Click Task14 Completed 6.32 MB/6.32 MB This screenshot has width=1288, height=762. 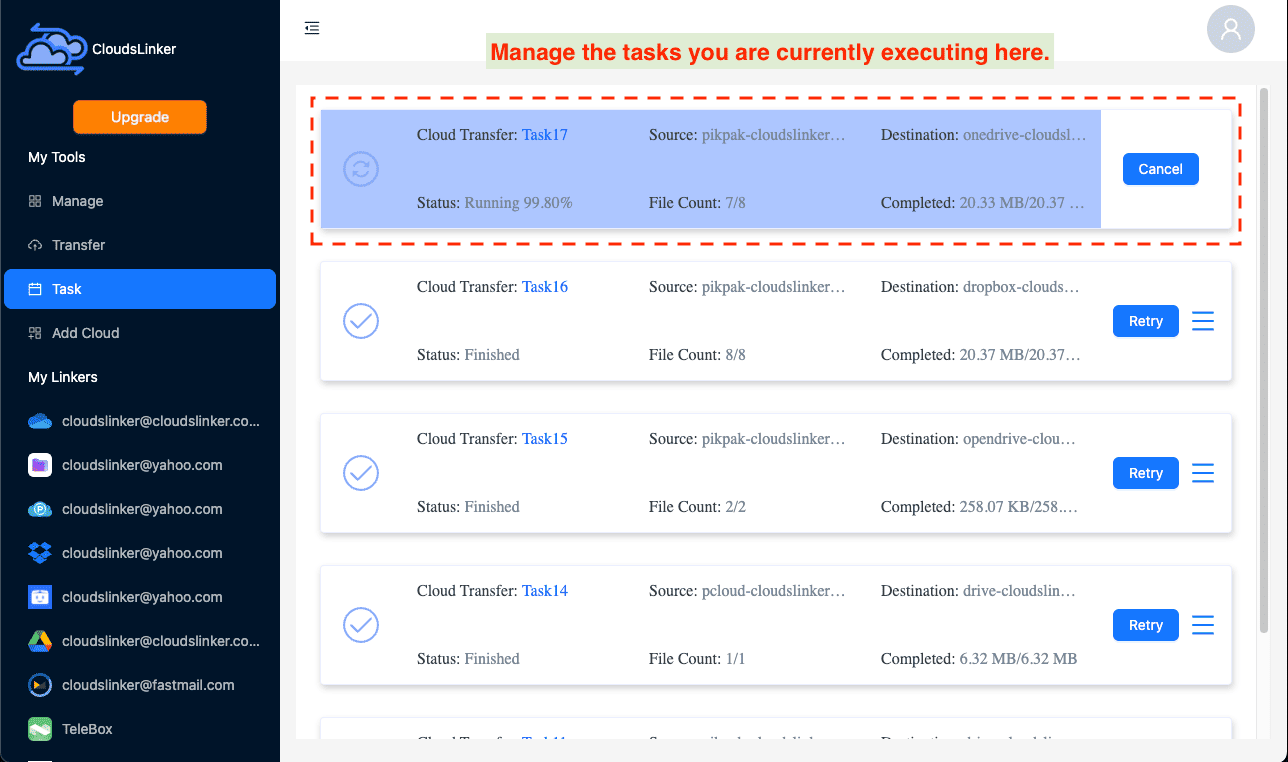(x=979, y=659)
